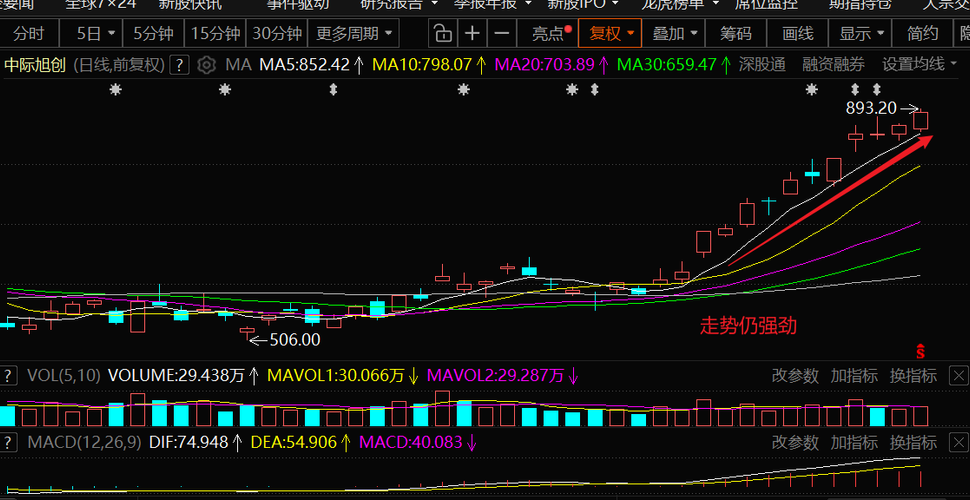Viewport: 970px width, 500px height.
Task: Close the MACD indicator panel
Action: tap(959, 442)
